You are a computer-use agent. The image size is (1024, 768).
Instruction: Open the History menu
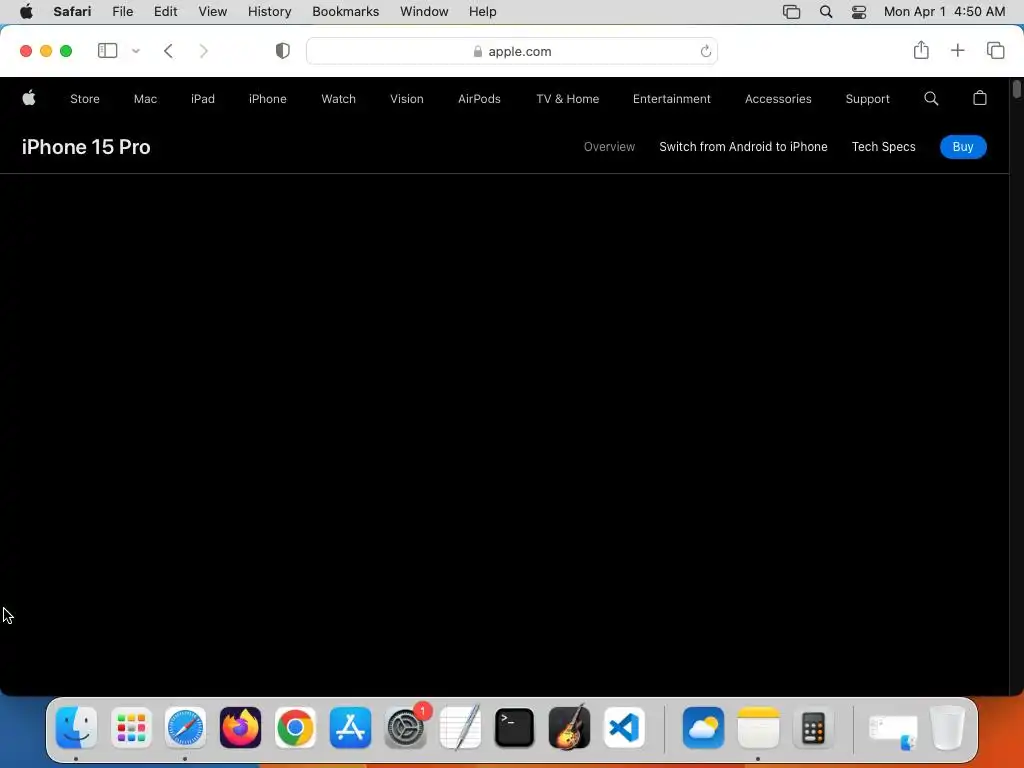tap(269, 11)
